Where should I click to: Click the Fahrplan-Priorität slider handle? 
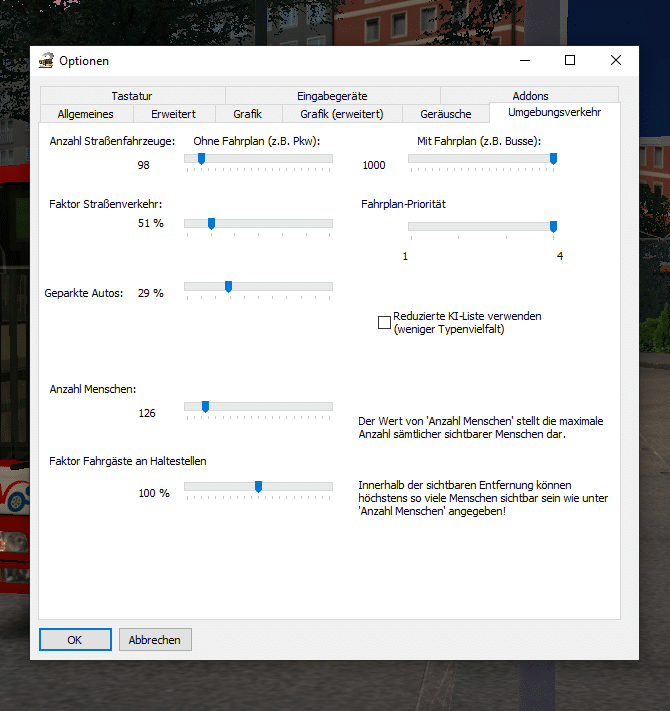[x=553, y=226]
